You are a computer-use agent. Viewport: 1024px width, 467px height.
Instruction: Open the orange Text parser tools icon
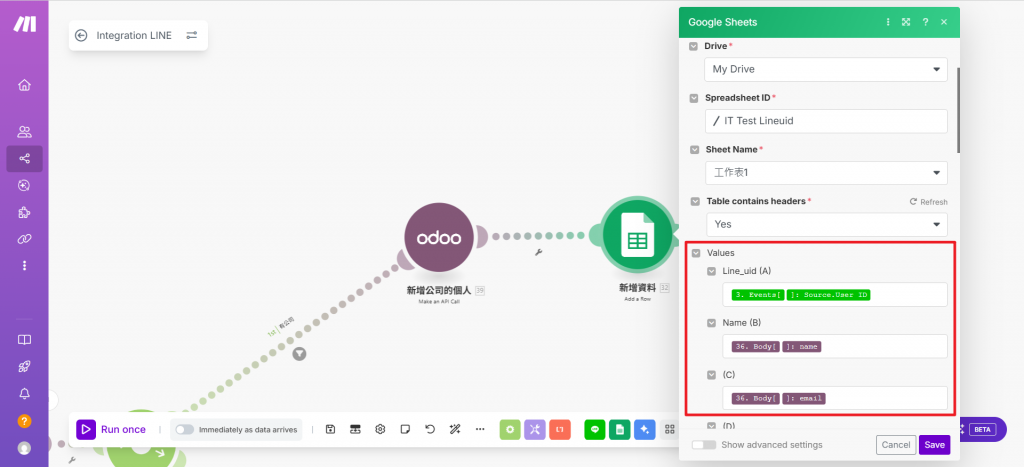tap(560, 429)
